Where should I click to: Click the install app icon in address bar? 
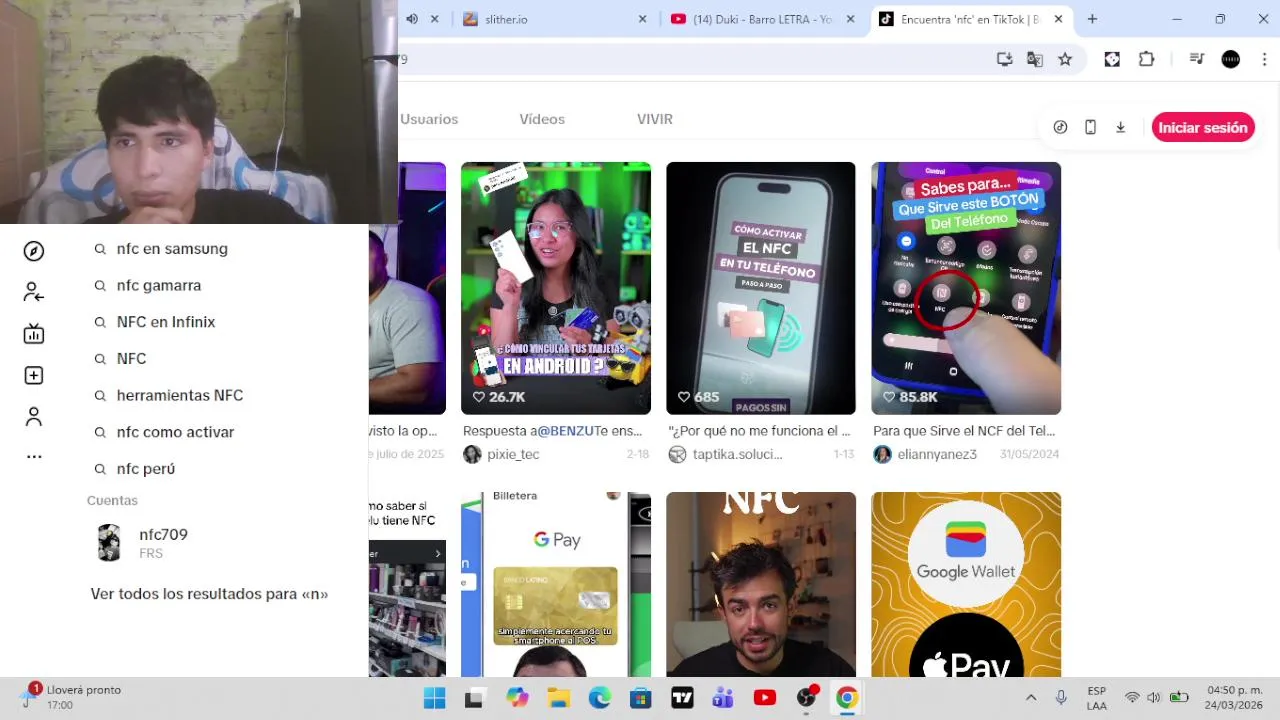pos(1005,59)
